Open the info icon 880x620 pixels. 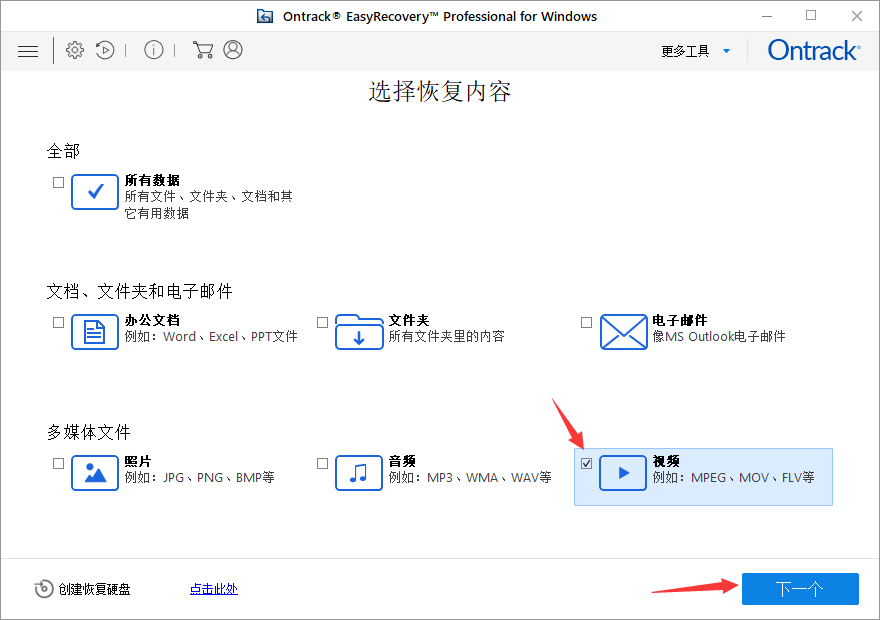point(154,50)
